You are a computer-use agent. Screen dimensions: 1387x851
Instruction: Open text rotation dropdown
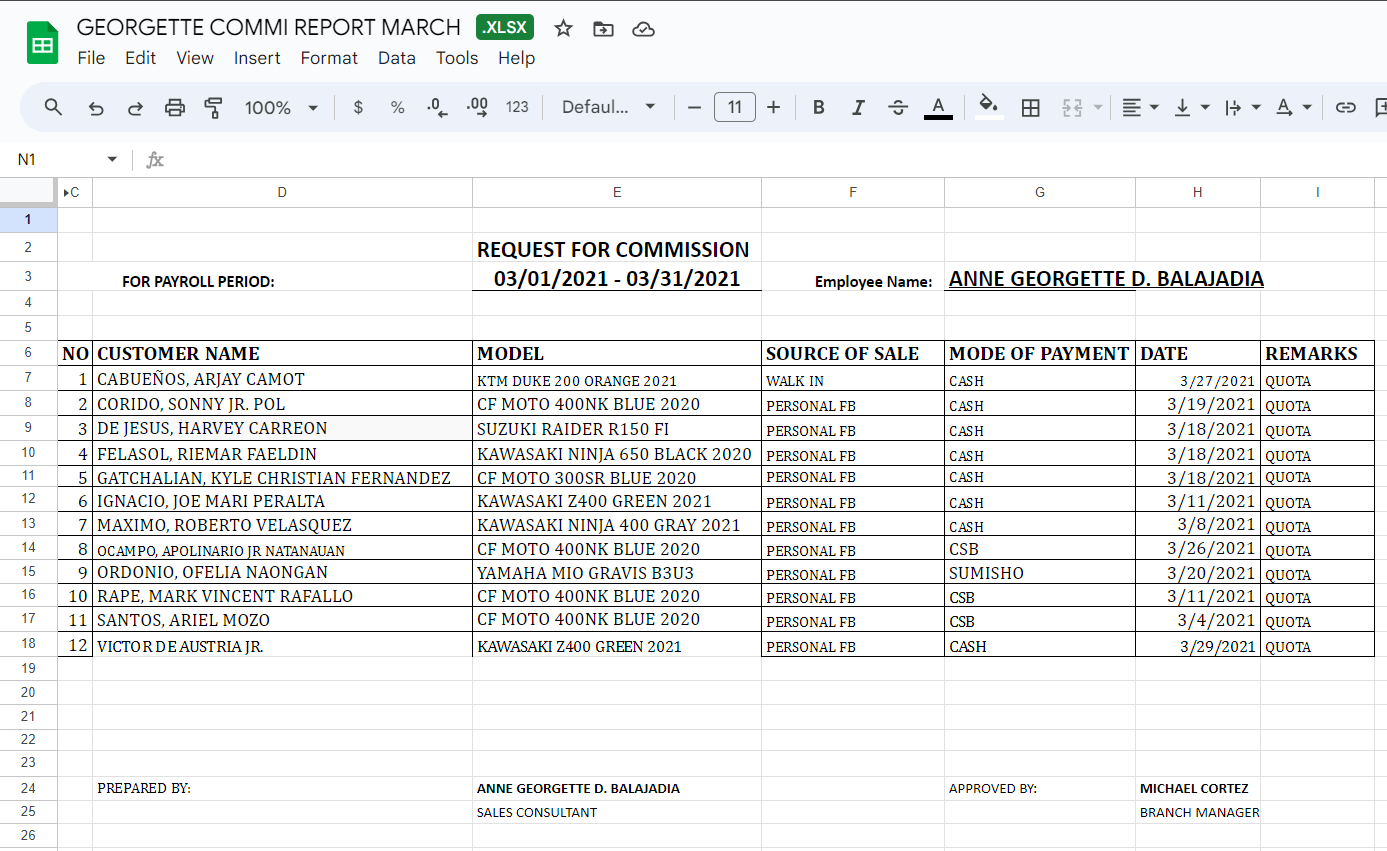[1293, 107]
